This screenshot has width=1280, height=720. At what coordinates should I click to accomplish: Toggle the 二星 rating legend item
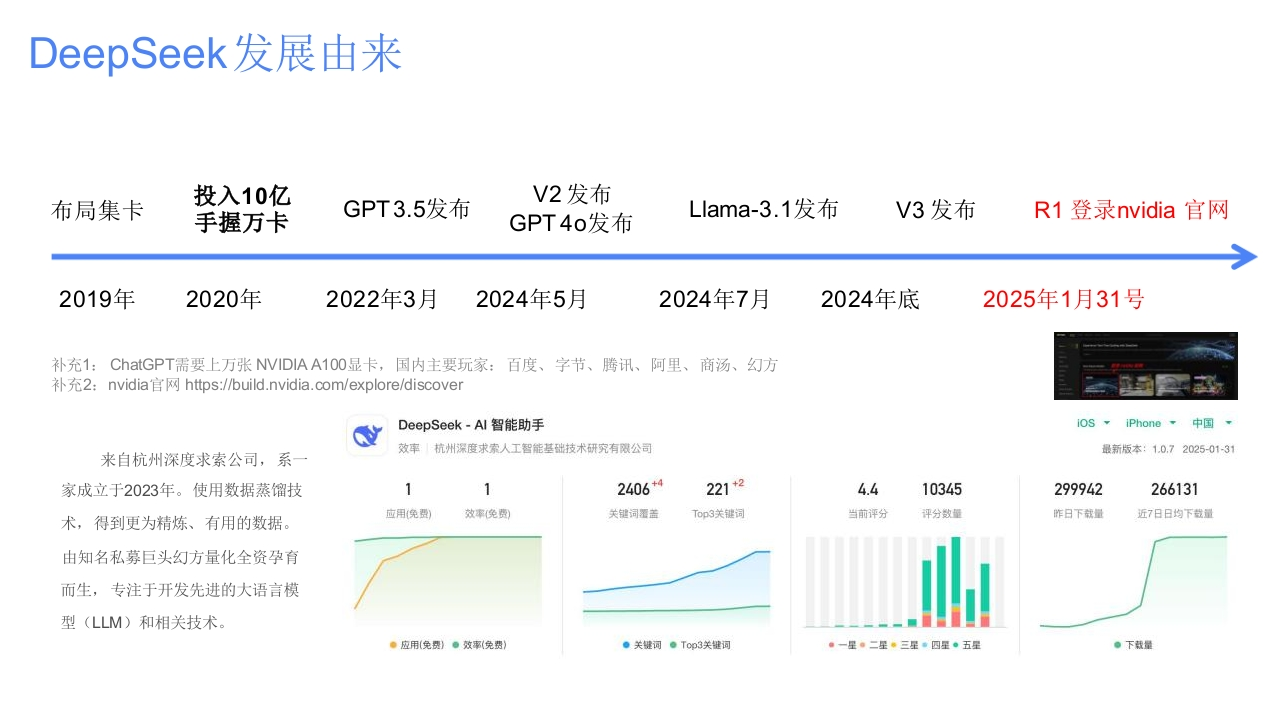pyautogui.click(x=873, y=645)
